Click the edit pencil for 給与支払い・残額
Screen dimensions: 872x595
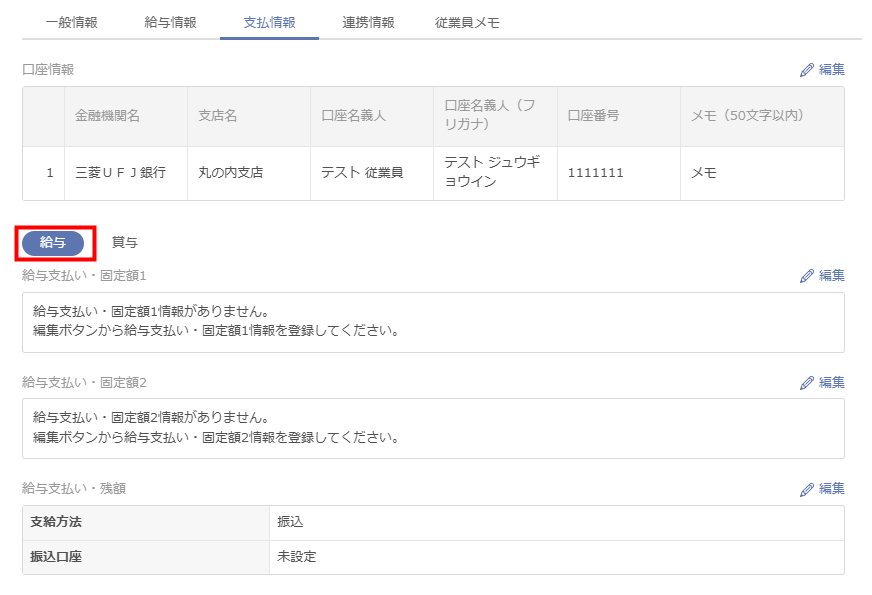point(807,489)
